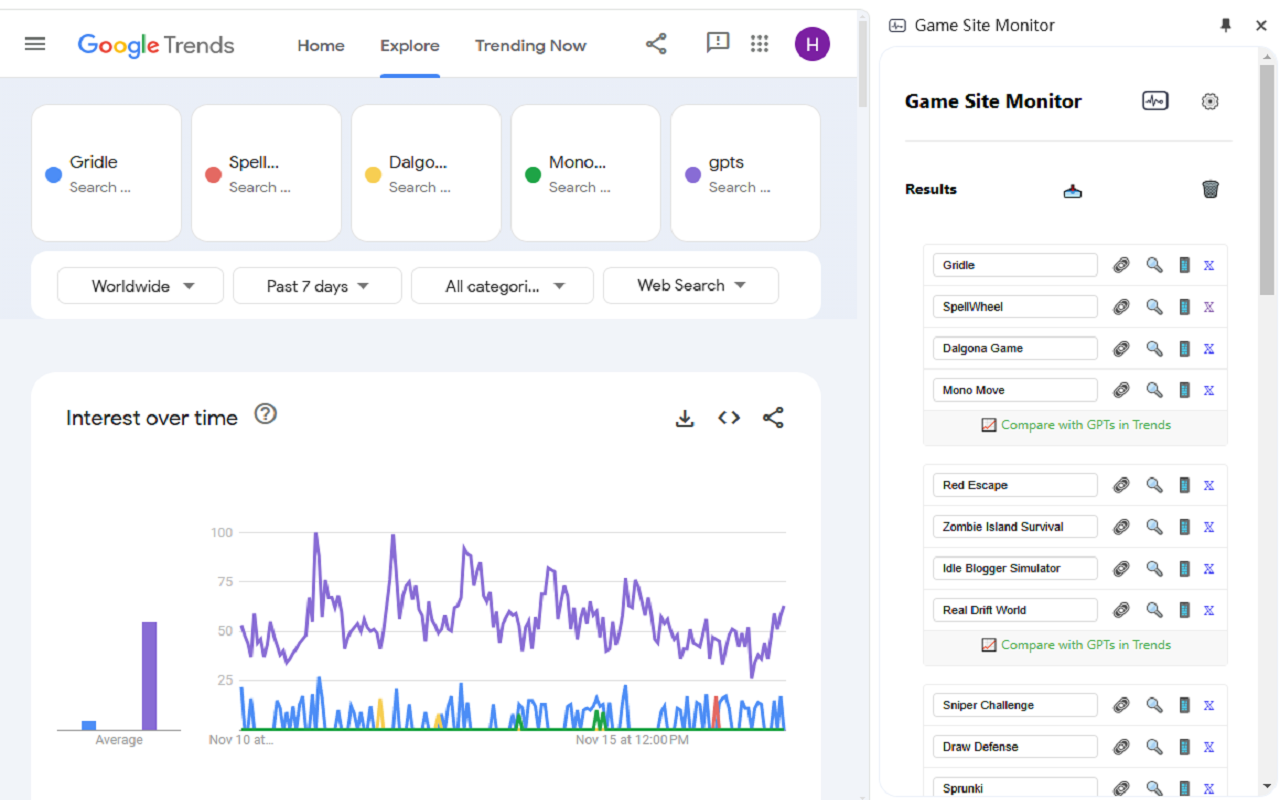This screenshot has height=800, width=1280.
Task: Click the link icon for Gridle
Action: (x=1121, y=265)
